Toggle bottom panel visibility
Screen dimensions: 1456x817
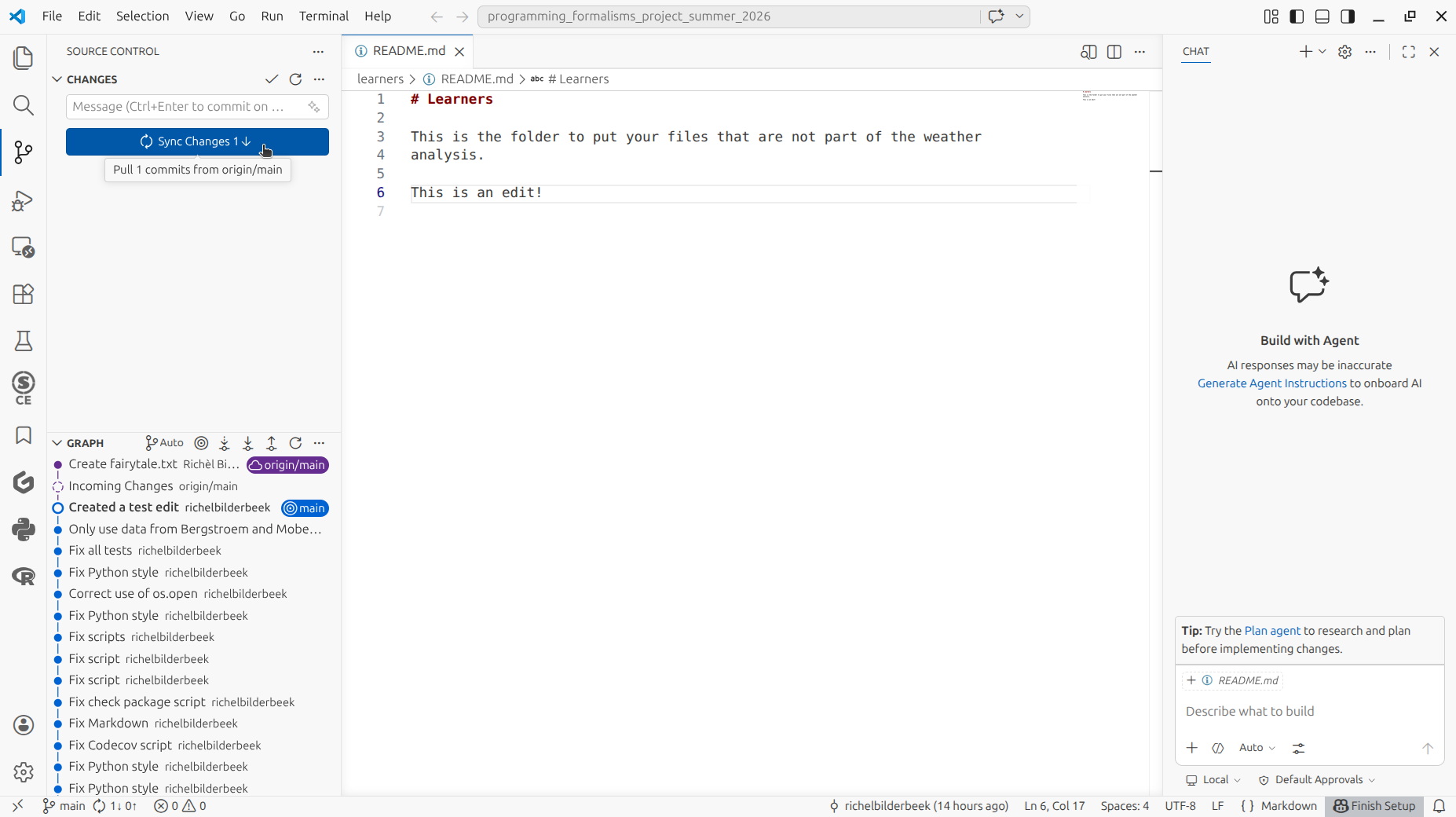pyautogui.click(x=1322, y=16)
